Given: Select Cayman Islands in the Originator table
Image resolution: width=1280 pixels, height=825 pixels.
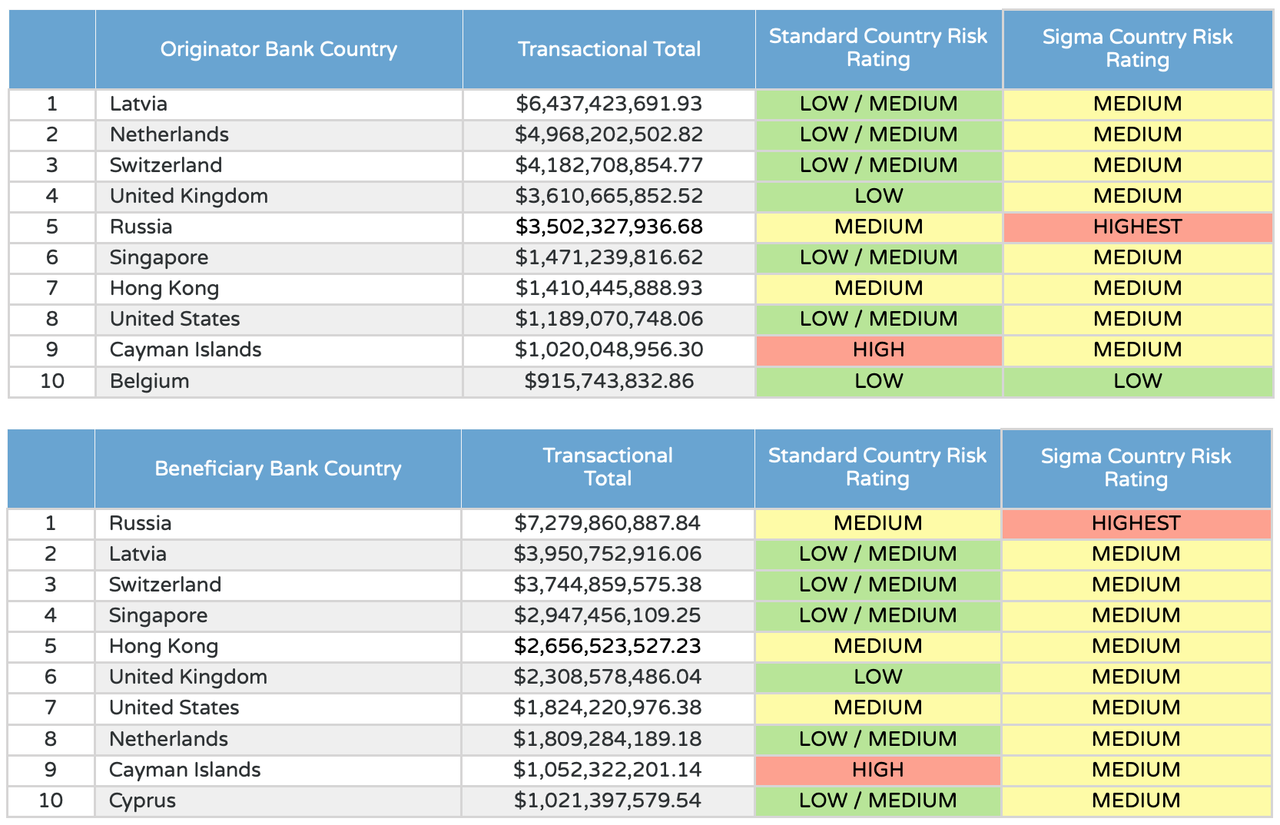Looking at the screenshot, I should click(279, 350).
